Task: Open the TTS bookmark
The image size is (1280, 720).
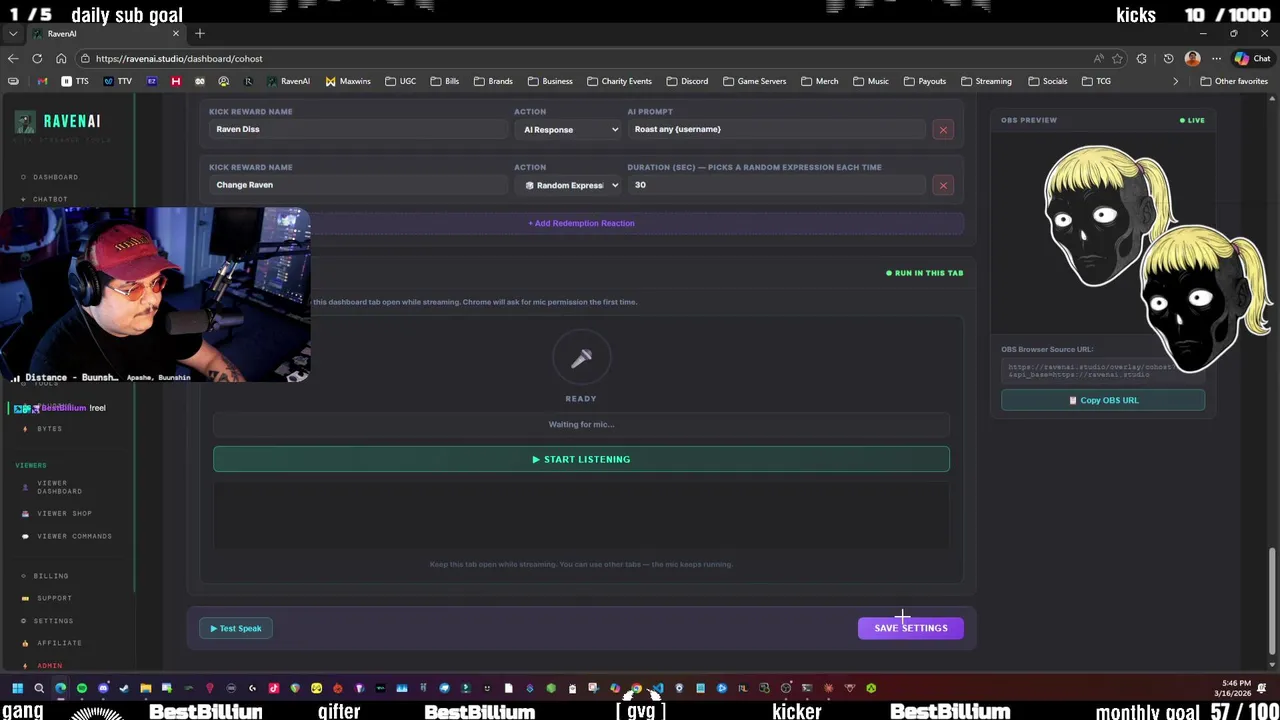Action: (x=75, y=81)
